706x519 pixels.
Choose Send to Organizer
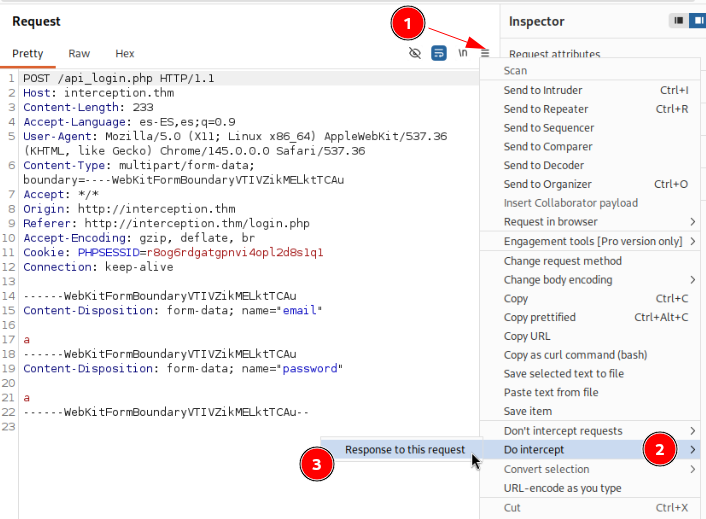tap(590, 184)
